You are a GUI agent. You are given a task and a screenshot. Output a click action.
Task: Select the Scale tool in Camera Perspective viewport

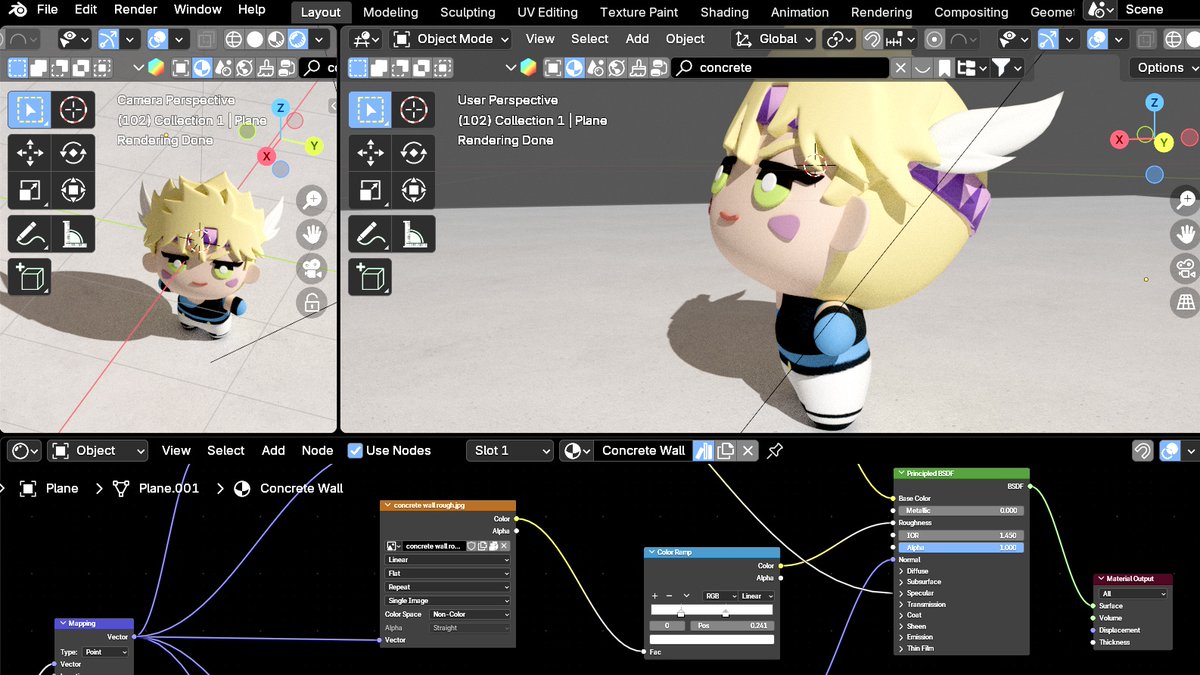[29, 189]
